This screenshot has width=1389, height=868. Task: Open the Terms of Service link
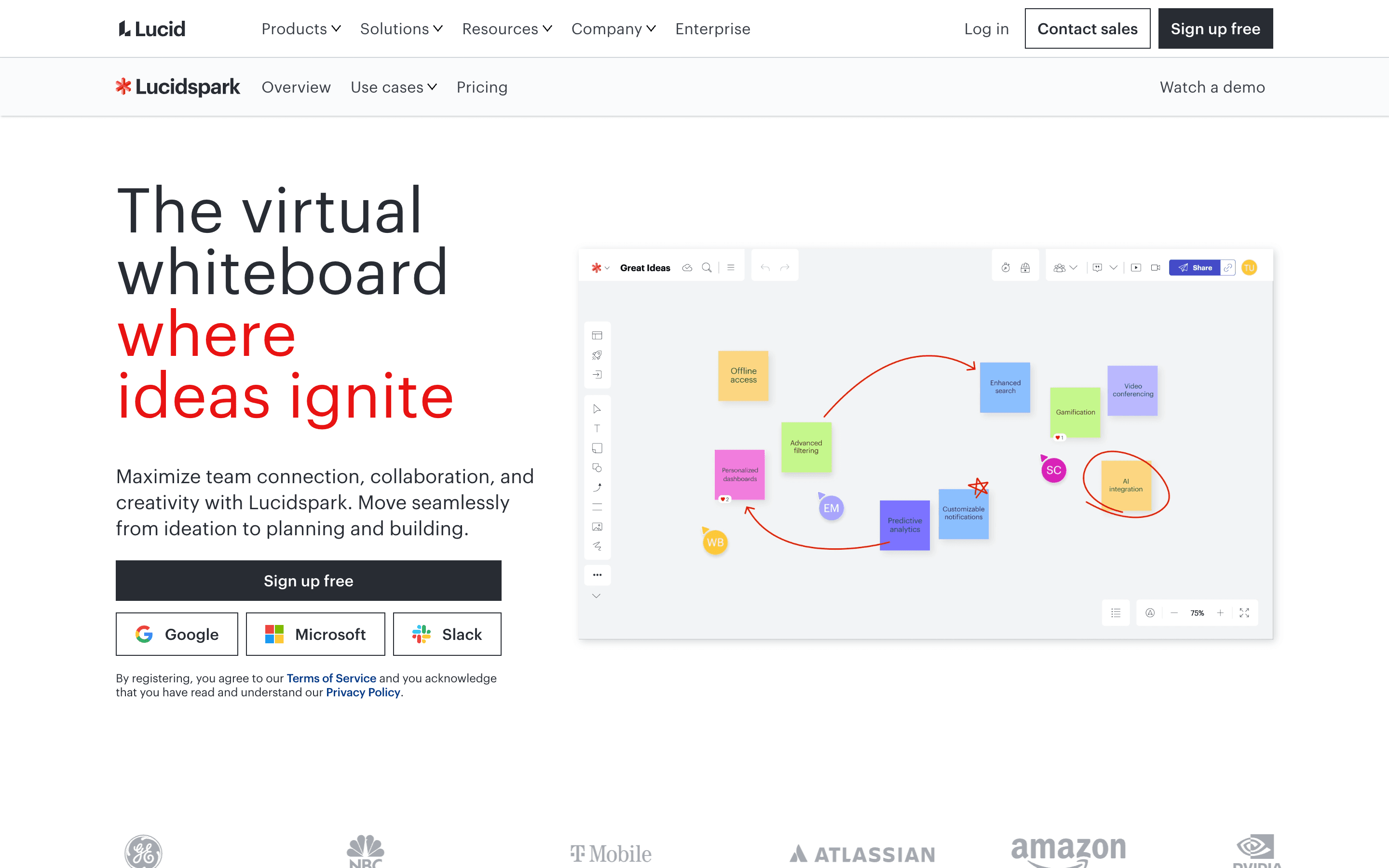(331, 678)
